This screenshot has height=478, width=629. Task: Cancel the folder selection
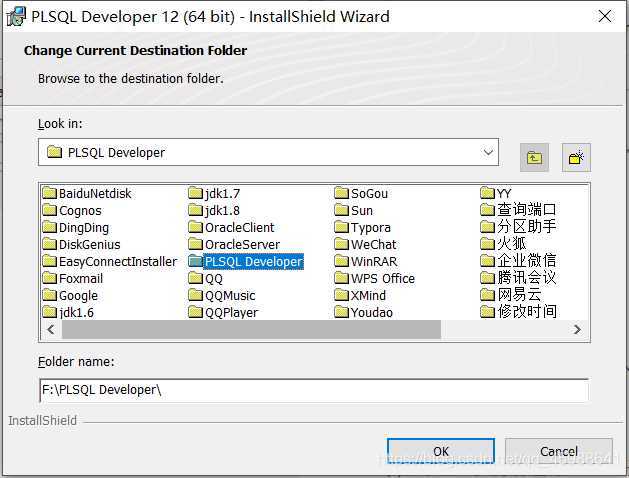(x=558, y=452)
